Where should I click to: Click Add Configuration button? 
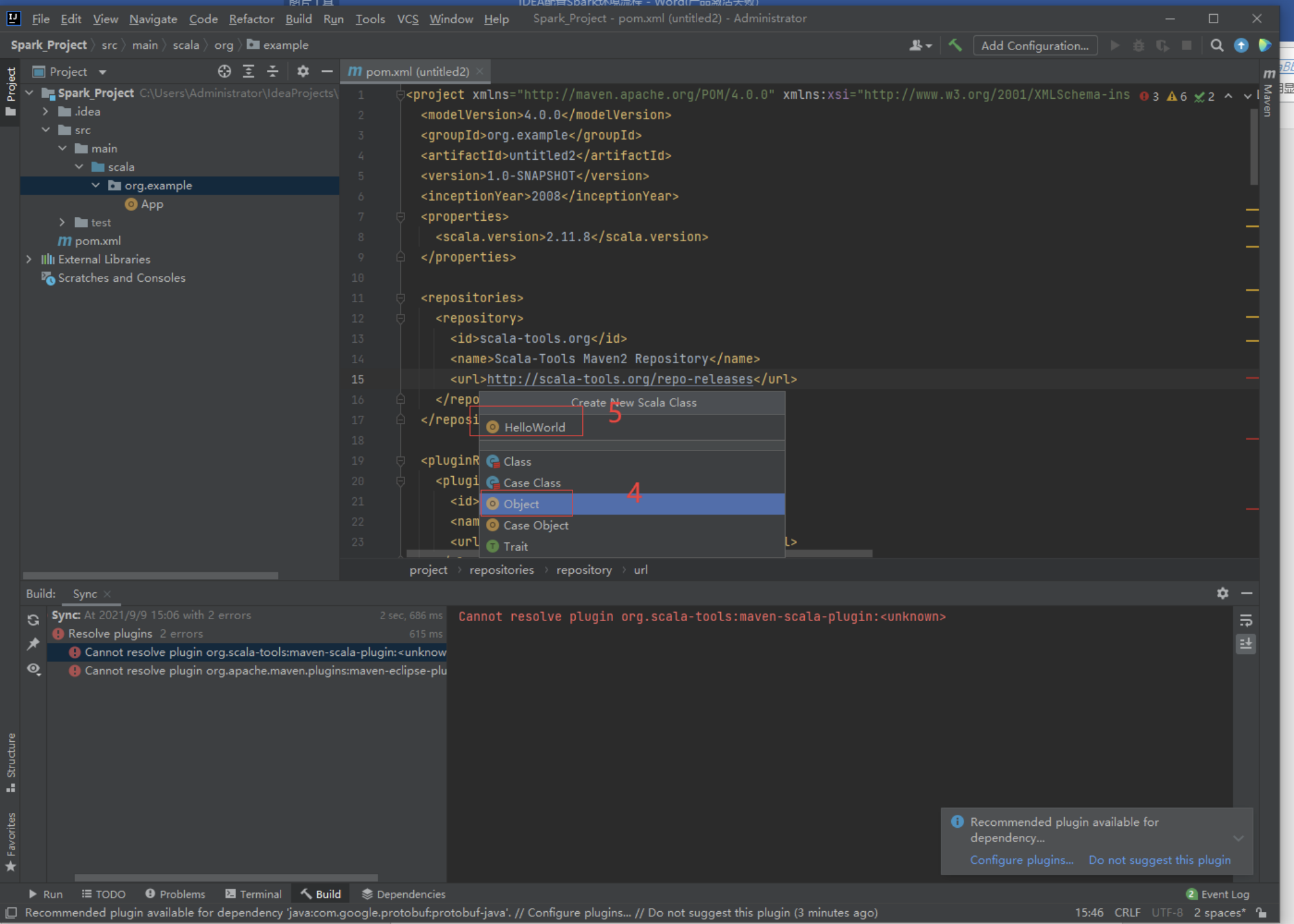coord(1035,46)
